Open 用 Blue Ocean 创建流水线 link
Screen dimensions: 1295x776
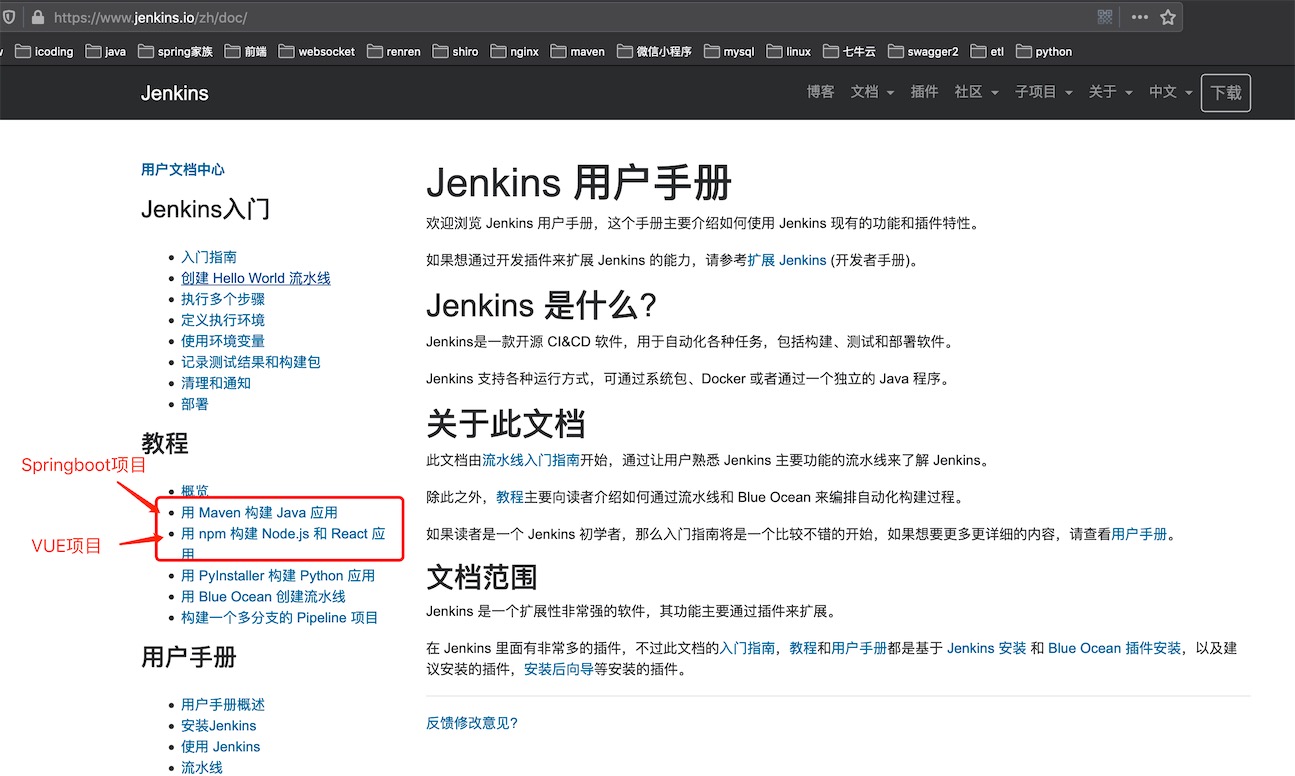263,596
